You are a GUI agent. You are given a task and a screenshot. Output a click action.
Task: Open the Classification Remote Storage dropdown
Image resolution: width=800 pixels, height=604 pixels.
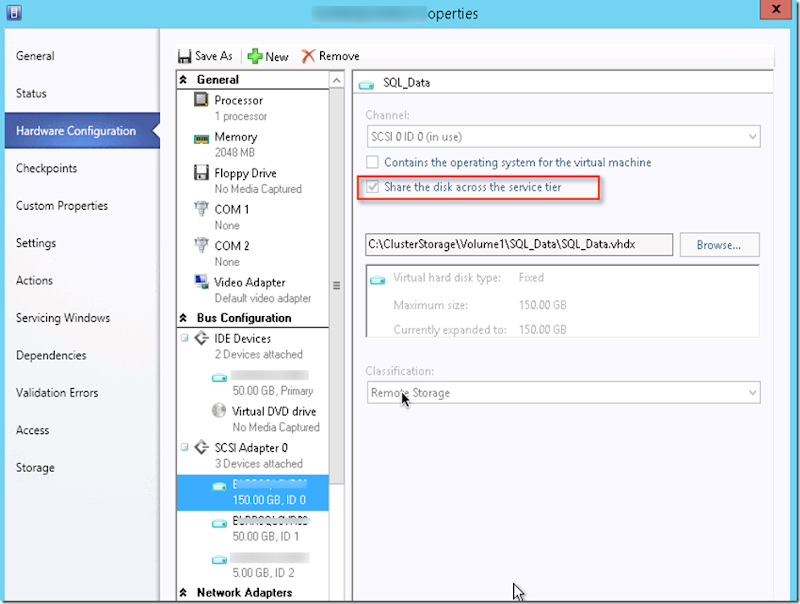563,393
